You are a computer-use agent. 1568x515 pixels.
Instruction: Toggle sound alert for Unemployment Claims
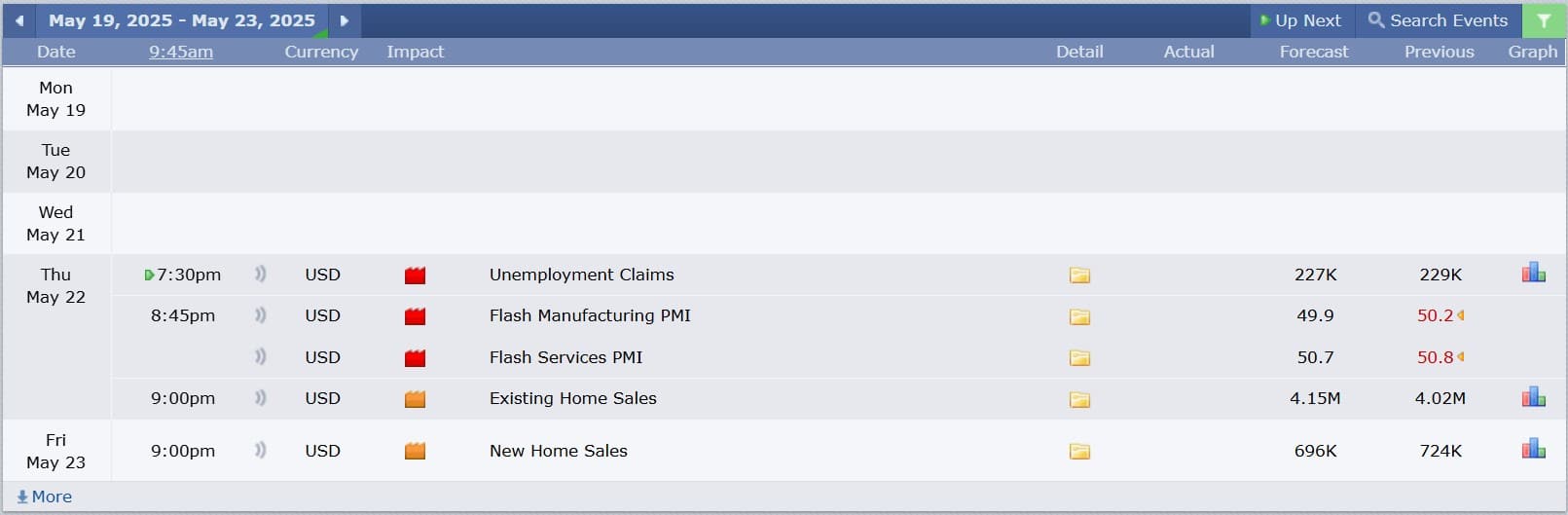tap(260, 275)
